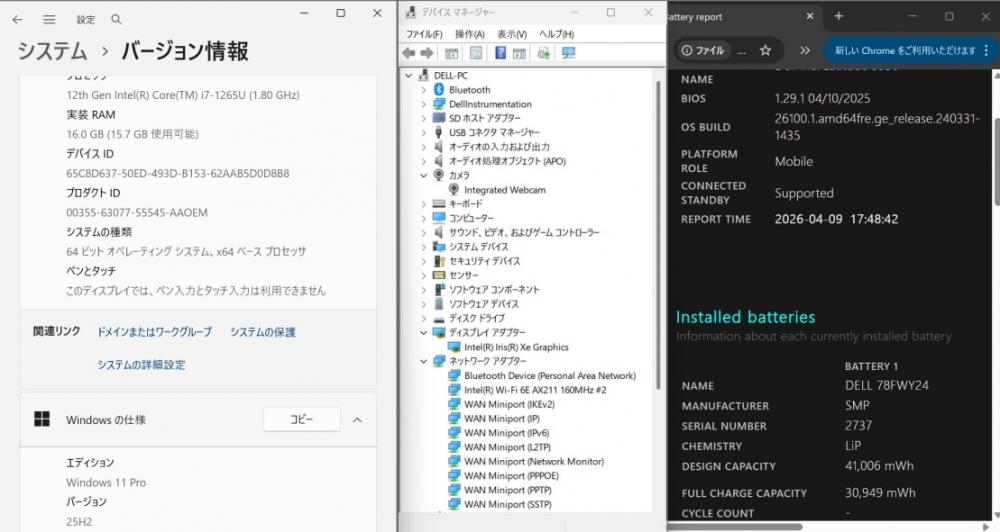Collapse the DELL-PC root node
This screenshot has height=532, width=1000.
409,75
